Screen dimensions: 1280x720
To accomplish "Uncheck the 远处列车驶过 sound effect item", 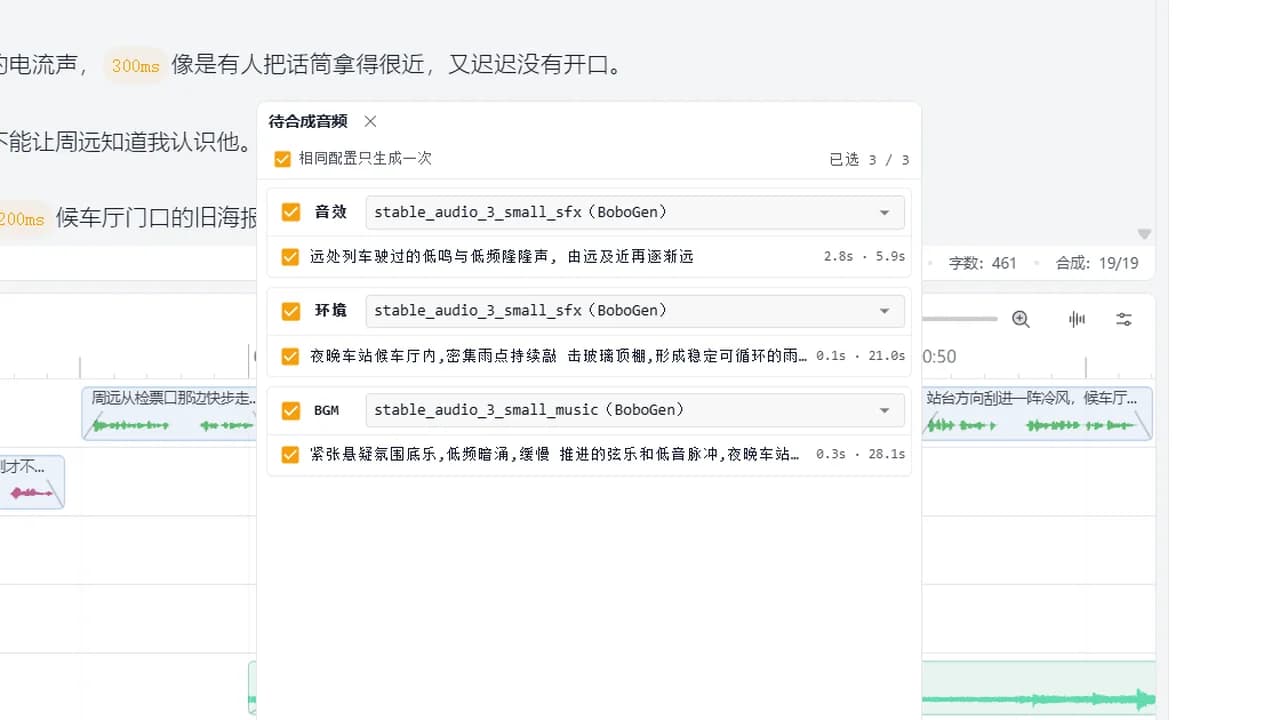I will (x=290, y=257).
